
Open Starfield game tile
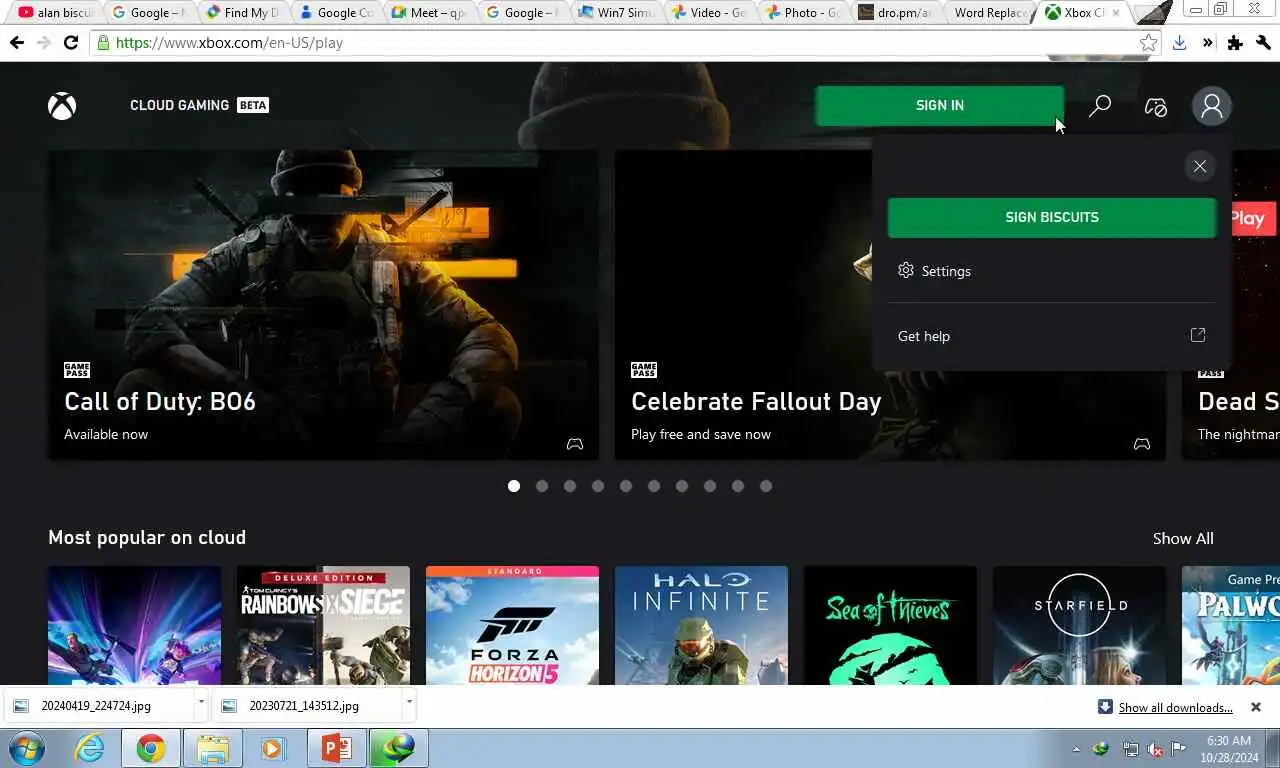[x=1079, y=626]
